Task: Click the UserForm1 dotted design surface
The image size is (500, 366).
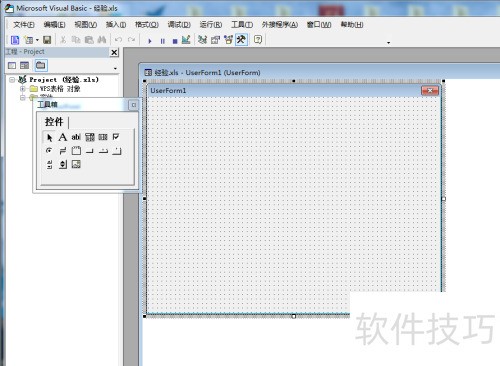Action: 294,205
